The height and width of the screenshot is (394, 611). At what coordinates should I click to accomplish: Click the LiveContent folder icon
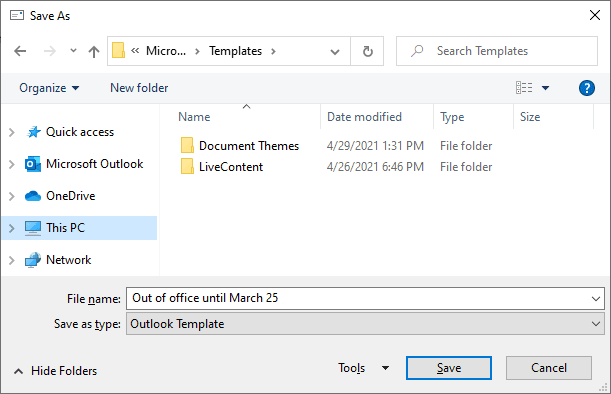pos(187,166)
